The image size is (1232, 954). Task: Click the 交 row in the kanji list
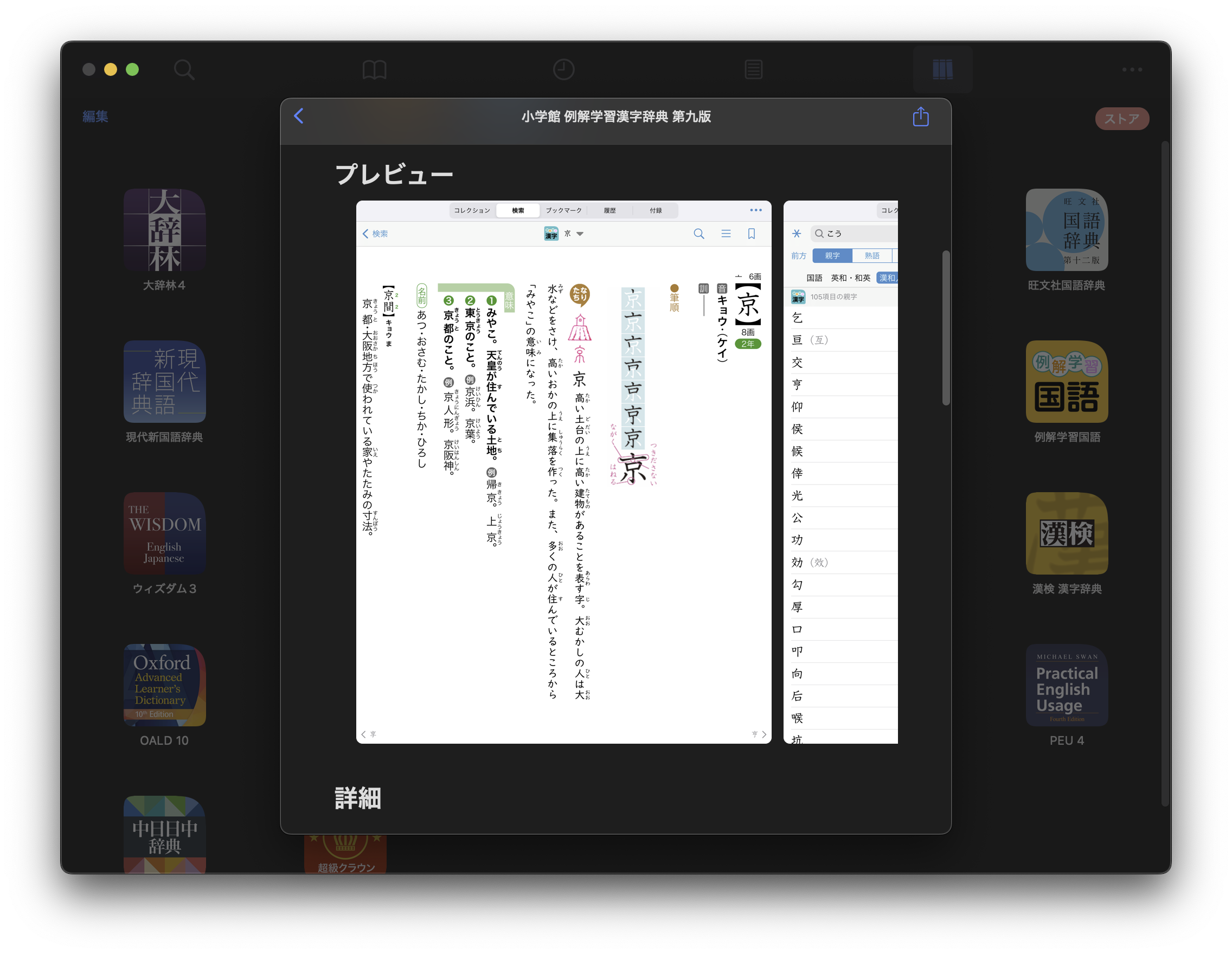tap(840, 363)
